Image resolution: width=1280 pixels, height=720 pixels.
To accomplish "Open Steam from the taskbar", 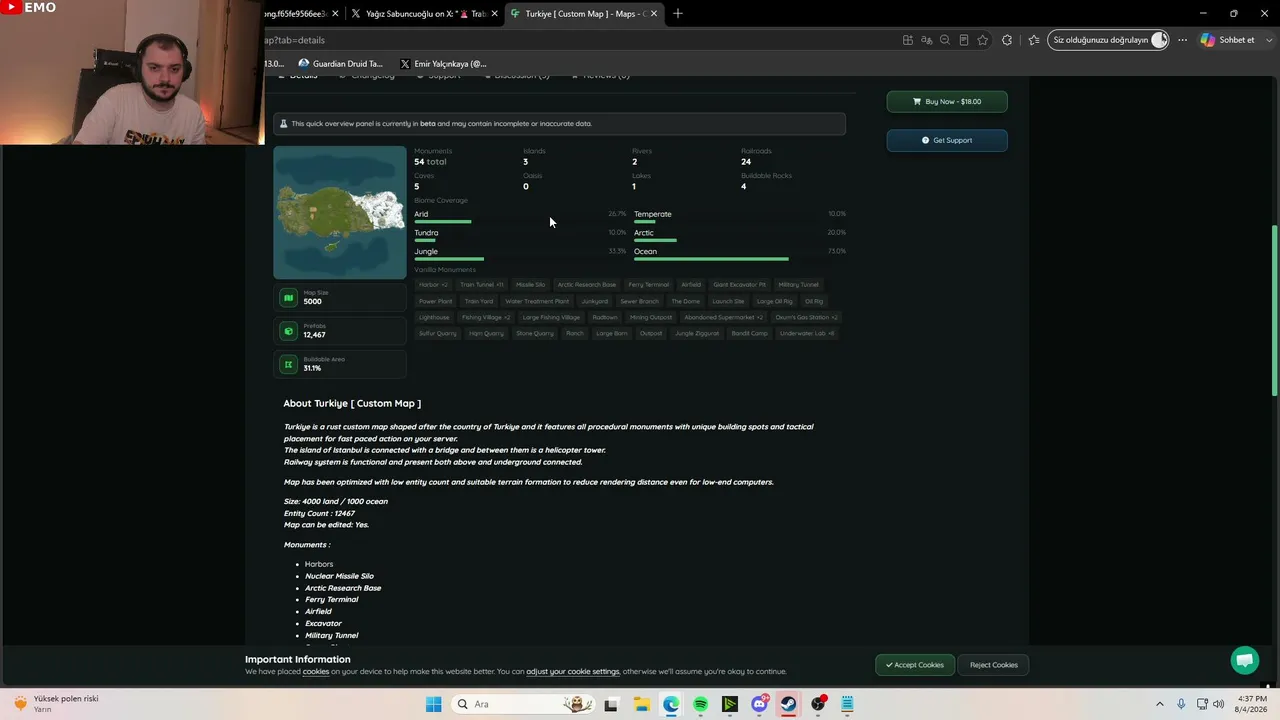I will [x=789, y=704].
